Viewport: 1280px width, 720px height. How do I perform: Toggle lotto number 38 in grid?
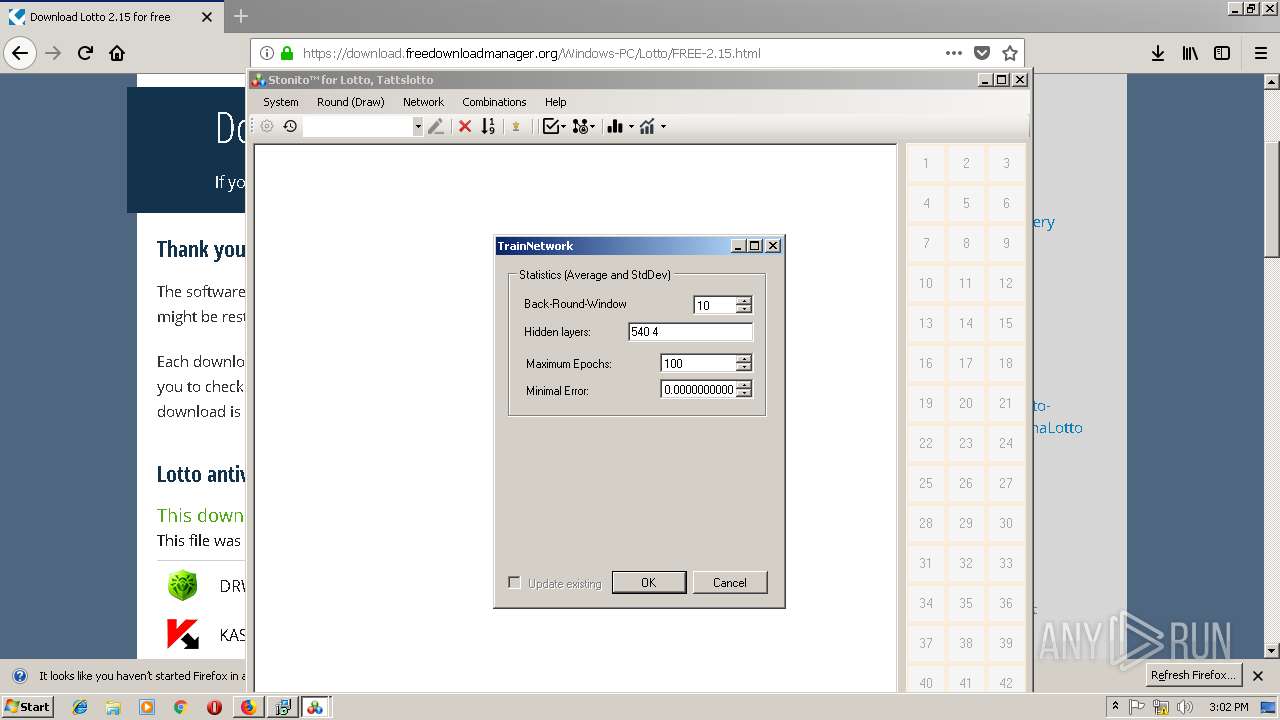click(966, 643)
